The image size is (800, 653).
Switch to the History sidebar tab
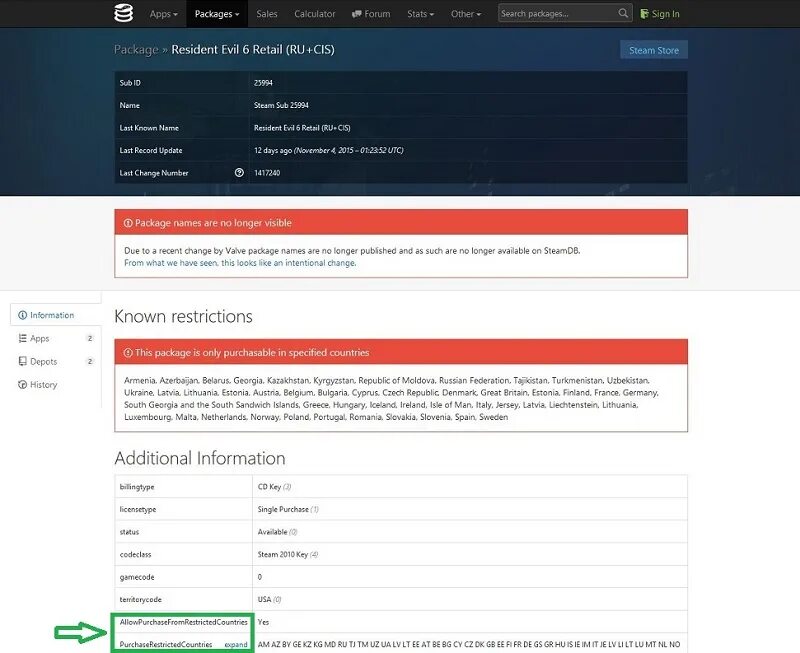pyautogui.click(x=42, y=384)
